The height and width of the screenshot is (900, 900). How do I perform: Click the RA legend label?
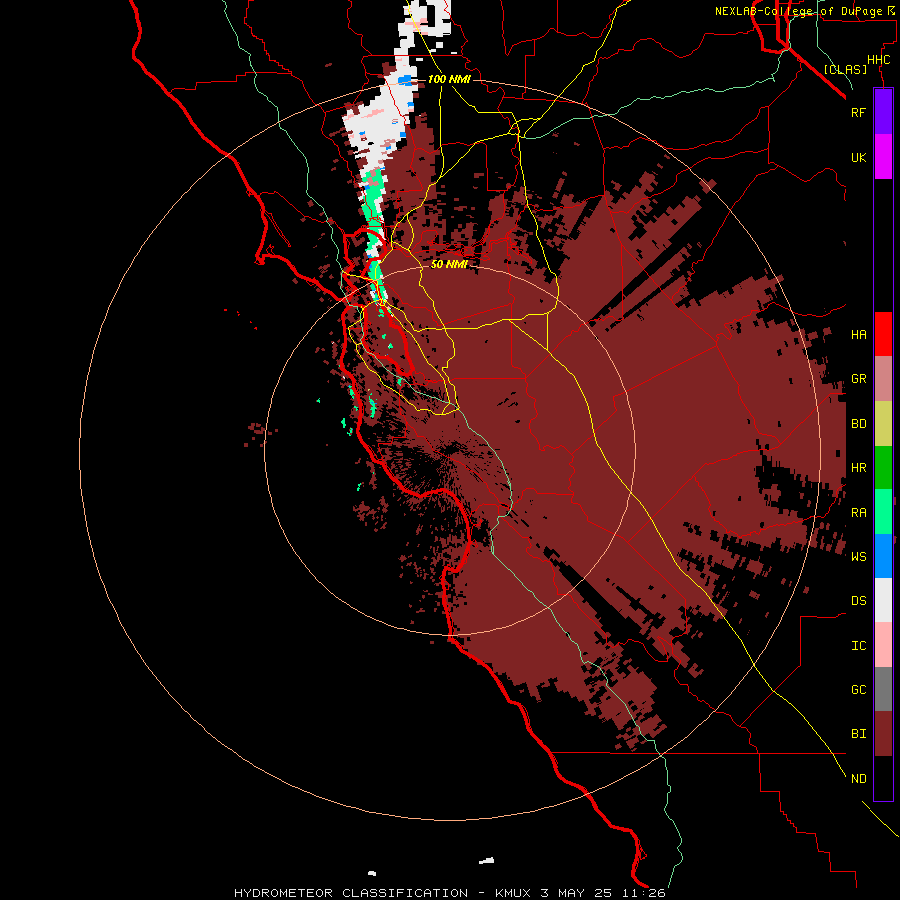click(858, 513)
